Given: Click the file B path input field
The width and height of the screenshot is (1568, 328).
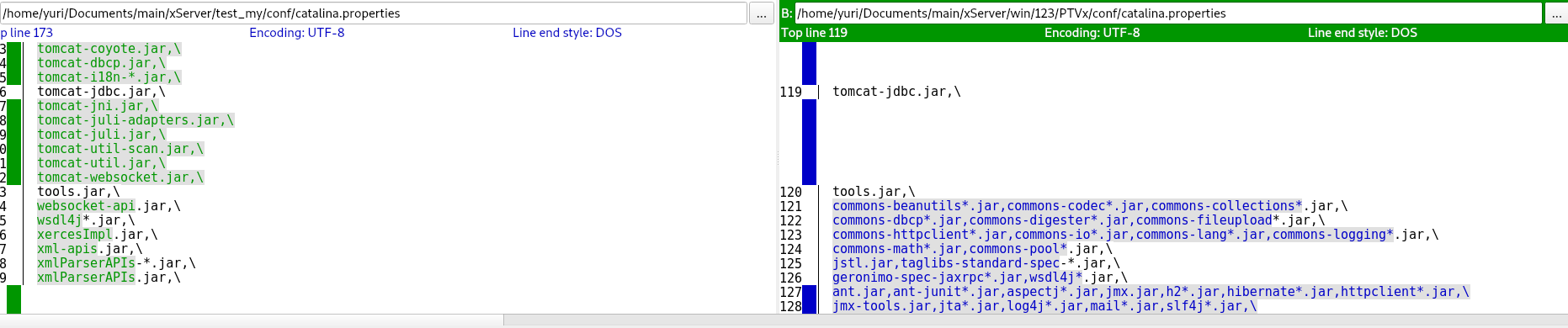Looking at the screenshot, I should pyautogui.click(x=1168, y=13).
